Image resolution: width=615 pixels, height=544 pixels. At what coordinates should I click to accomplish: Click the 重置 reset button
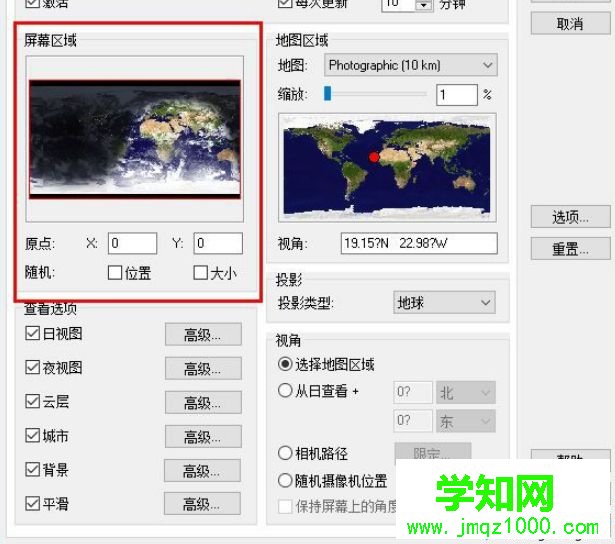pos(570,249)
